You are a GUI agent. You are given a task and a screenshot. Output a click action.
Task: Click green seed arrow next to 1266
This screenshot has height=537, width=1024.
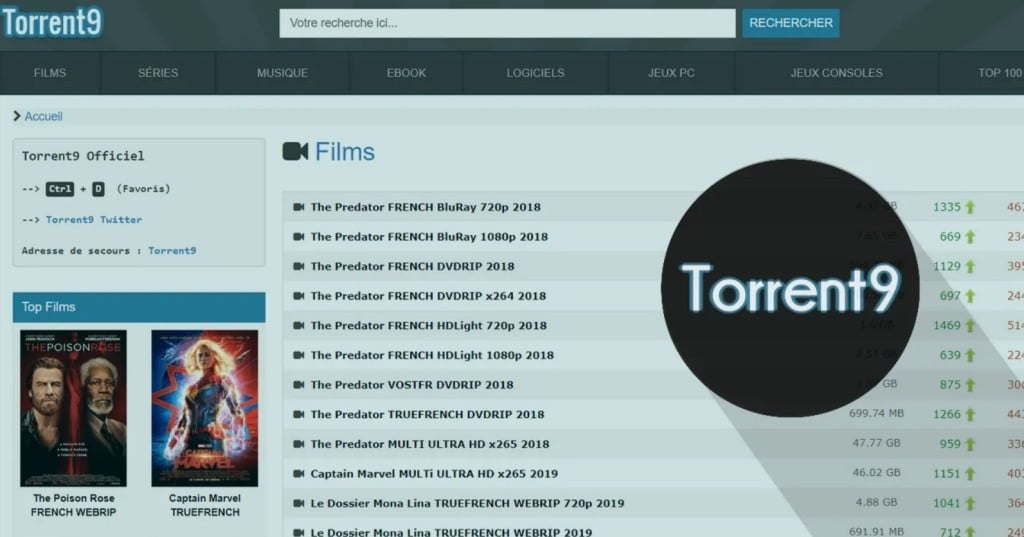tap(970, 414)
